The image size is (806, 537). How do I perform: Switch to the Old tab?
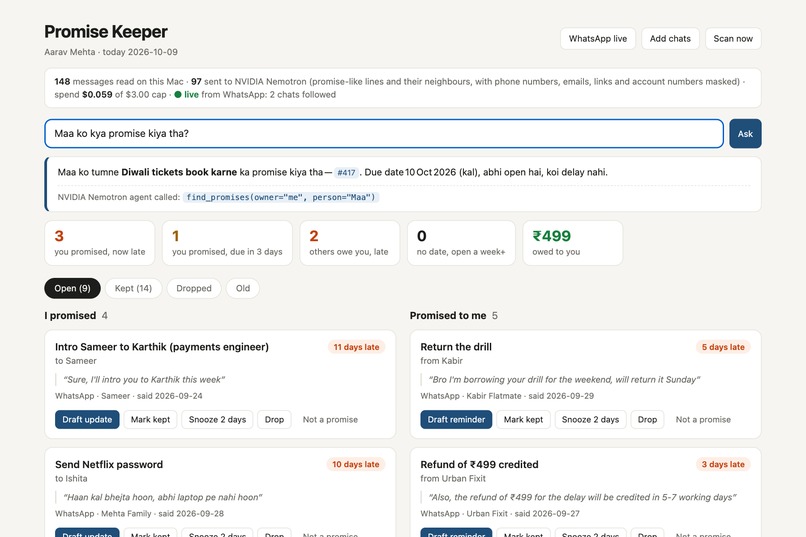[x=243, y=288]
